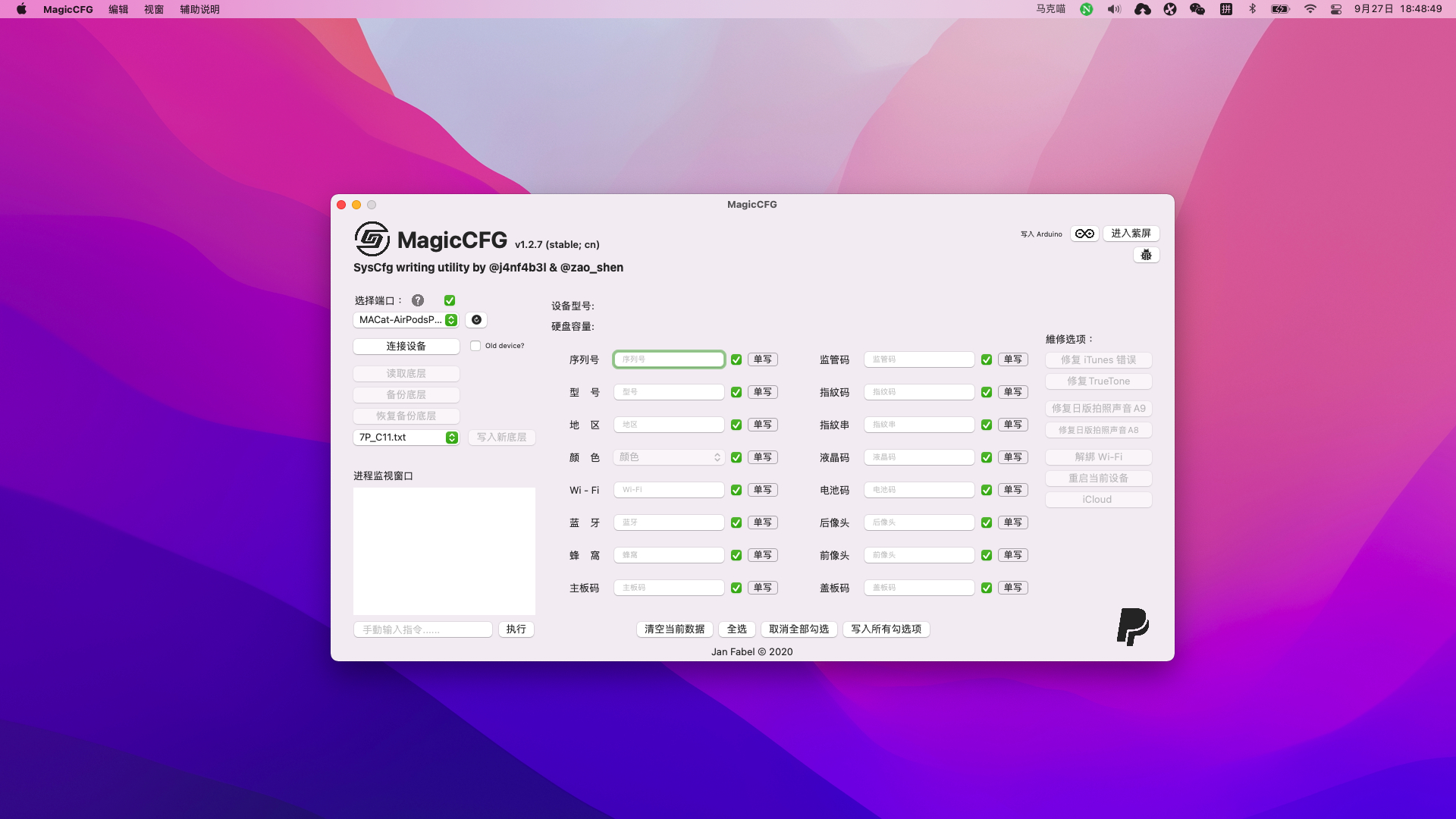Click into the 监管码 input field
This screenshot has height=819, width=1456.
point(919,359)
